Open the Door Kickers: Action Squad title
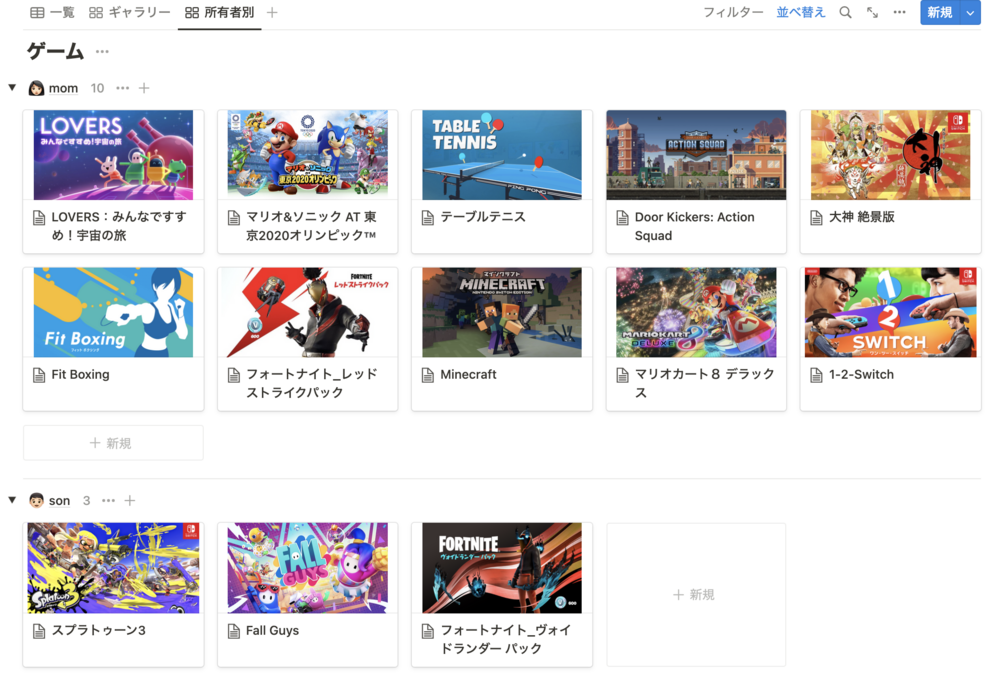This screenshot has width=1005, height=681. (x=694, y=226)
